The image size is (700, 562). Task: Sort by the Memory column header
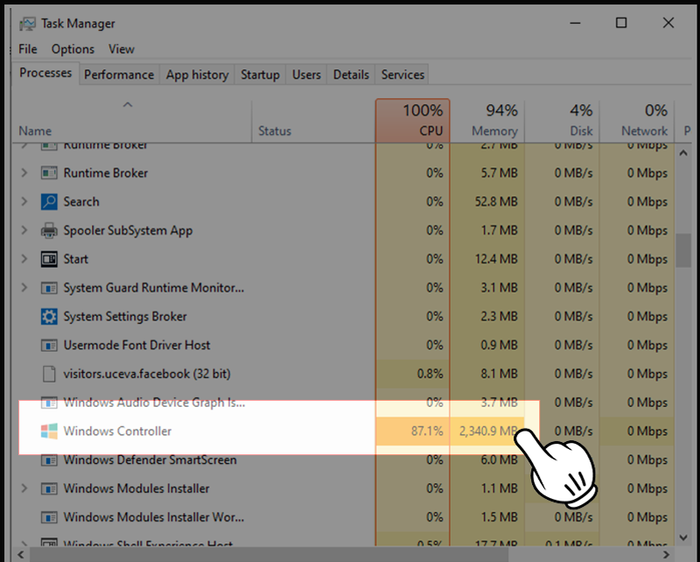tap(487, 121)
